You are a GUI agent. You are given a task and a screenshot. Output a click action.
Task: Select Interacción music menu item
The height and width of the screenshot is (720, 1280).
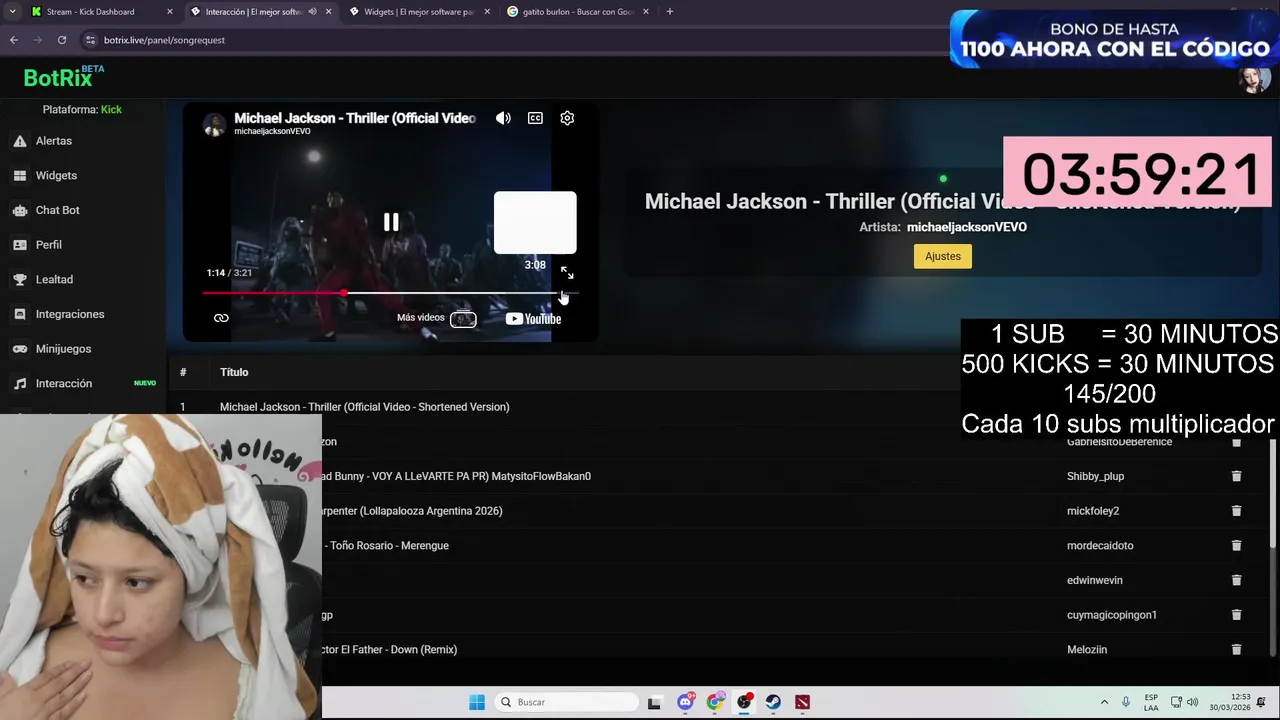63,383
